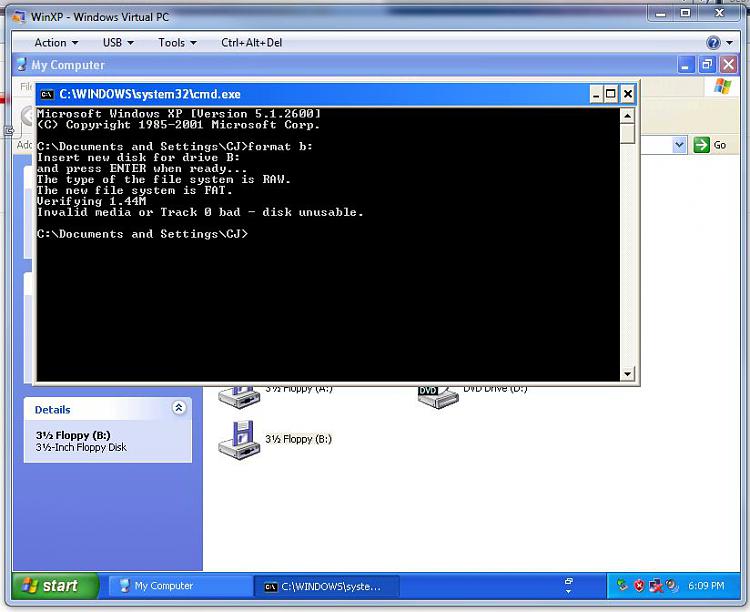750x612 pixels.
Task: Click the network connection tray icon
Action: (x=656, y=586)
